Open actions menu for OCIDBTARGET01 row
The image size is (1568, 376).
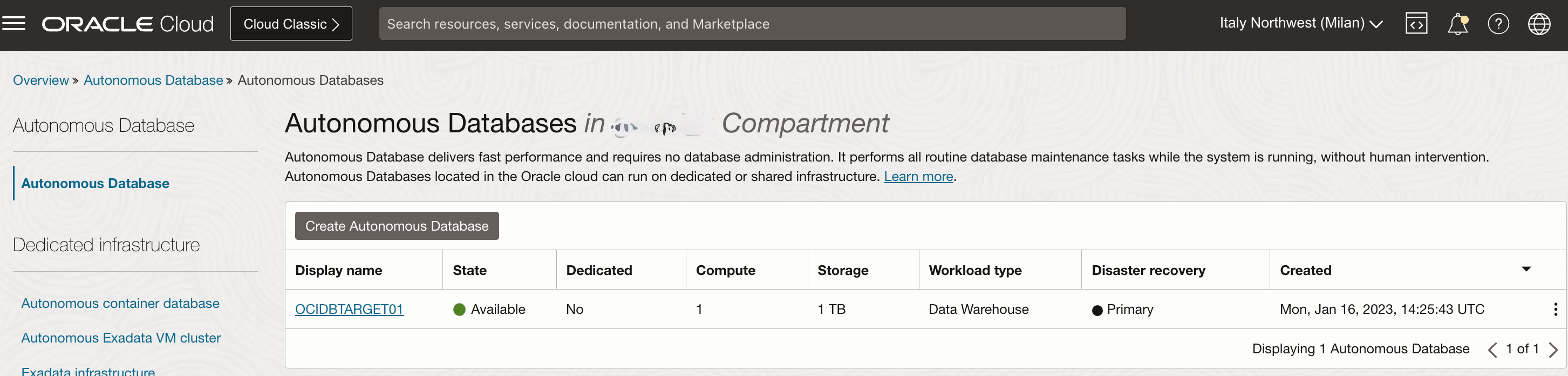point(1555,309)
